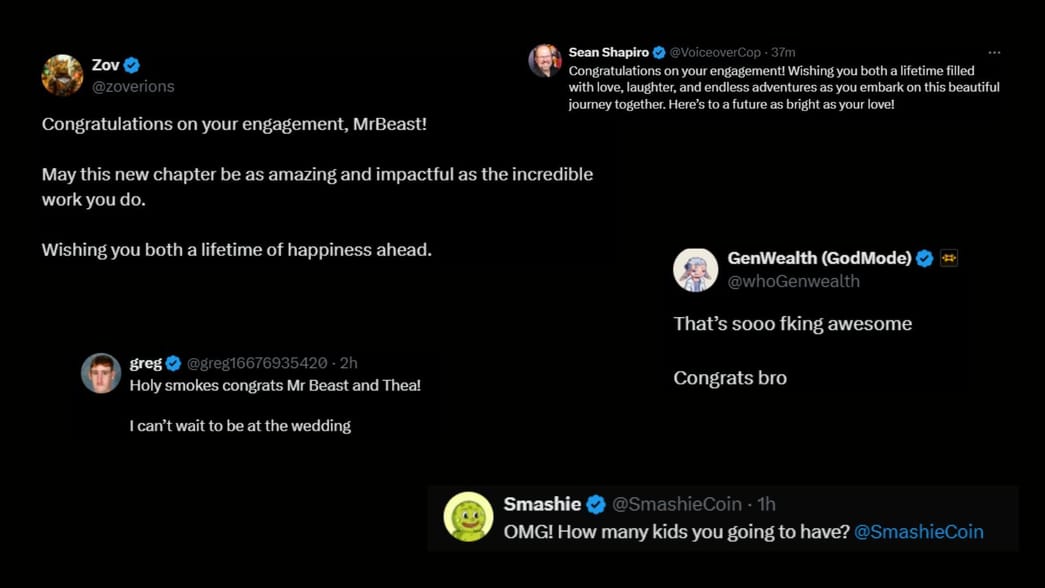Image resolution: width=1045 pixels, height=588 pixels.
Task: Click GenWealth's anime profile picture
Action: point(696,269)
